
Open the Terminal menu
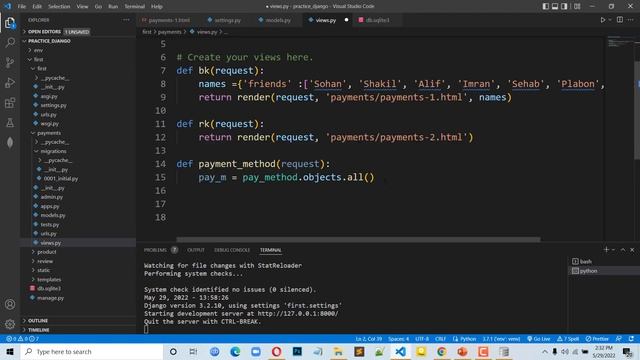click(134, 7)
